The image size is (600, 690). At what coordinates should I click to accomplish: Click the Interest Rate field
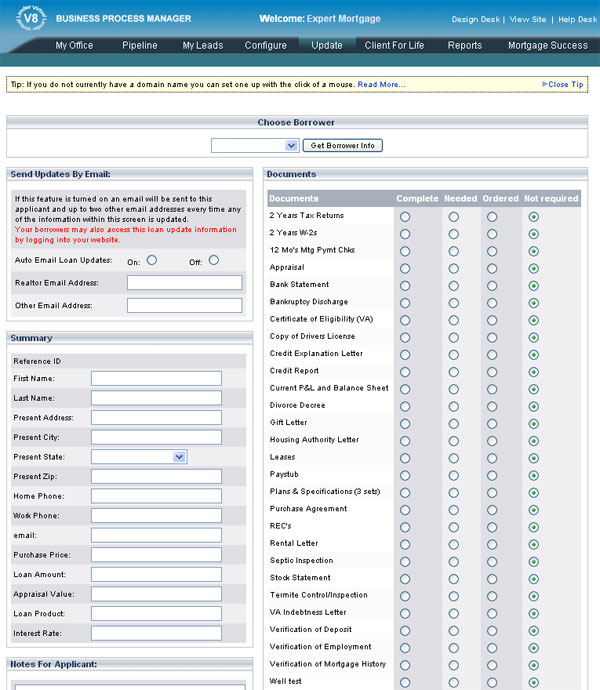coord(156,633)
